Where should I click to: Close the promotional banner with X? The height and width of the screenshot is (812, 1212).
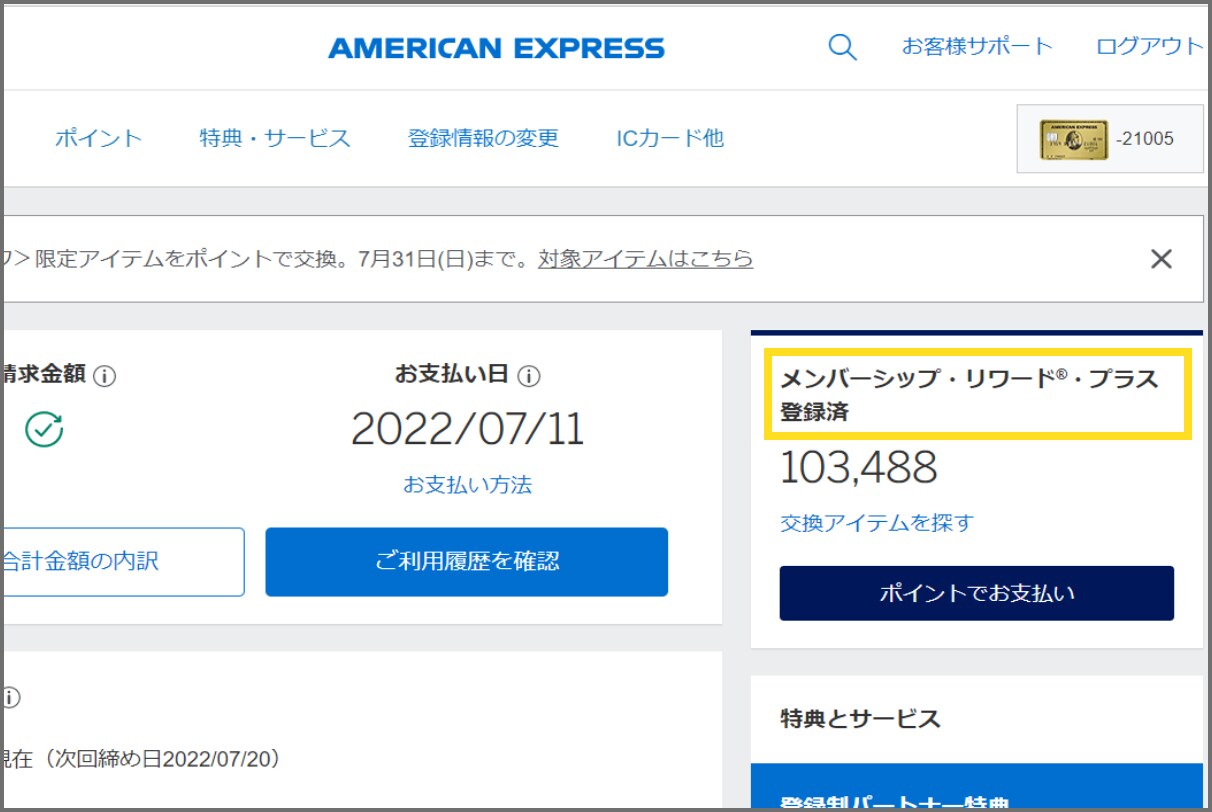pos(1160,260)
